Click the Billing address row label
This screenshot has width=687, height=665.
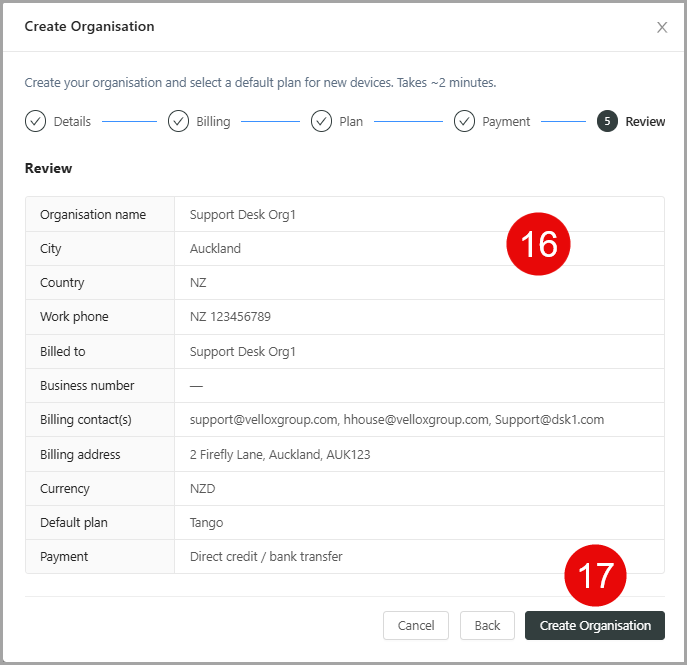tap(80, 454)
